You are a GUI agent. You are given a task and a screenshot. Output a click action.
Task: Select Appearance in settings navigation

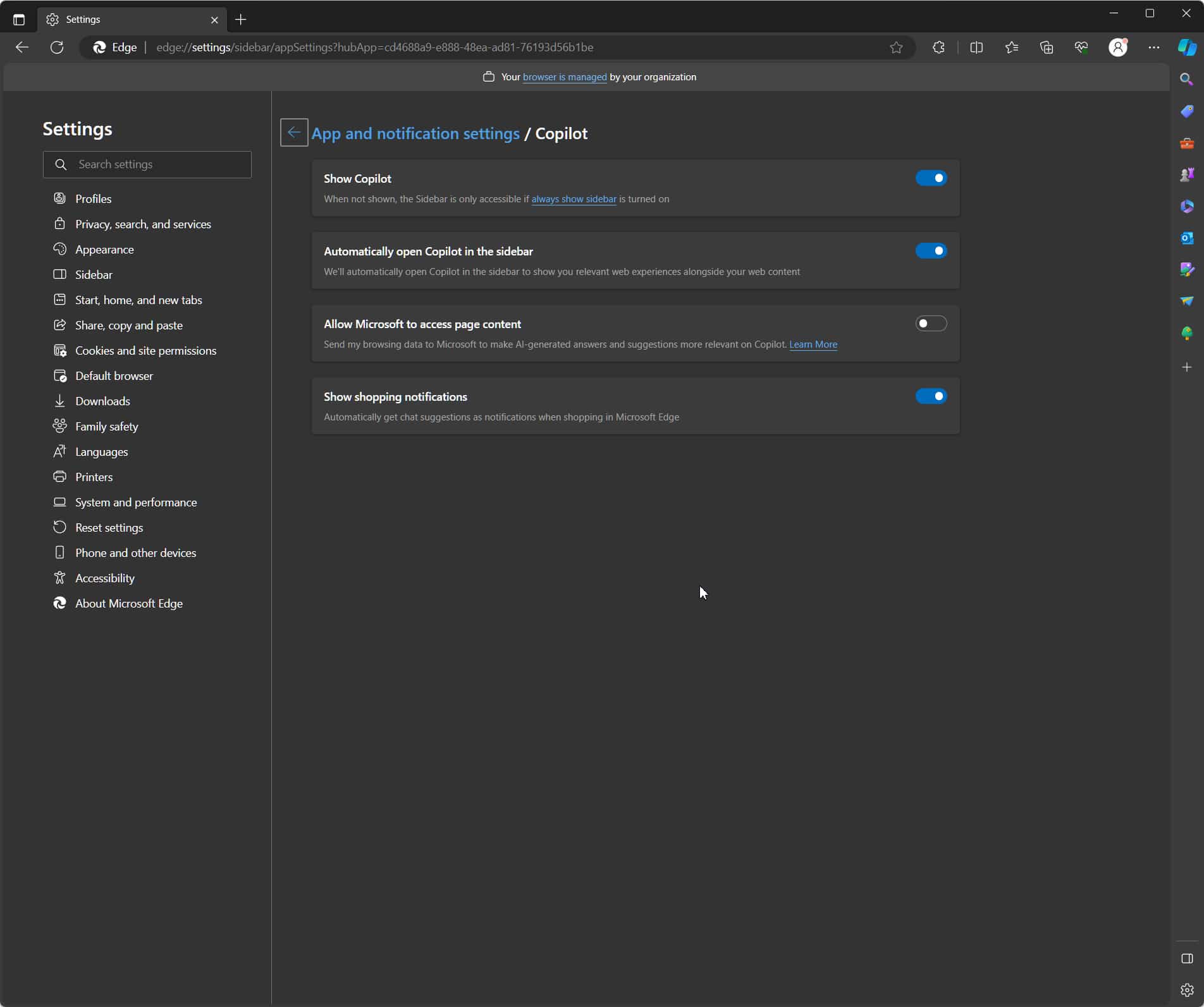click(104, 250)
